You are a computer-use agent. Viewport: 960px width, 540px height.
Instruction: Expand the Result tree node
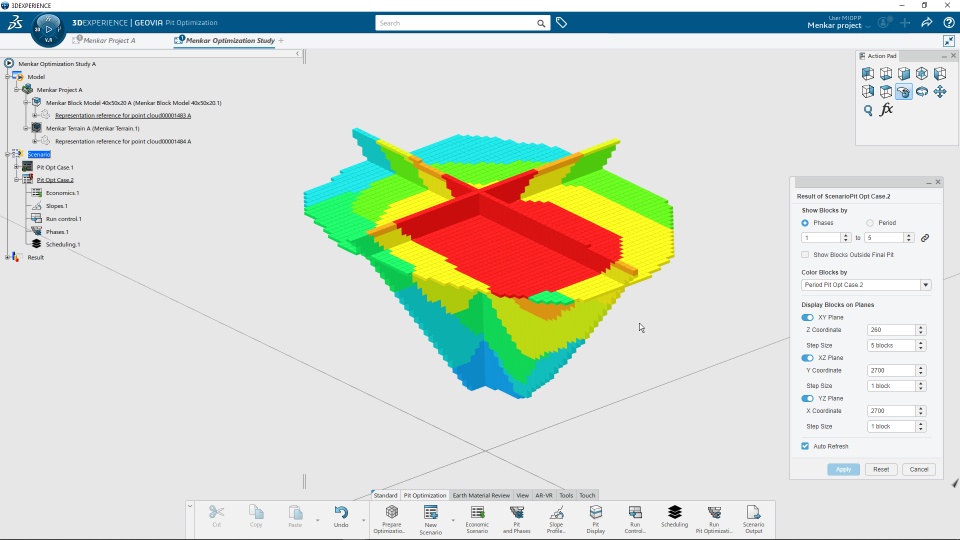click(x=7, y=257)
